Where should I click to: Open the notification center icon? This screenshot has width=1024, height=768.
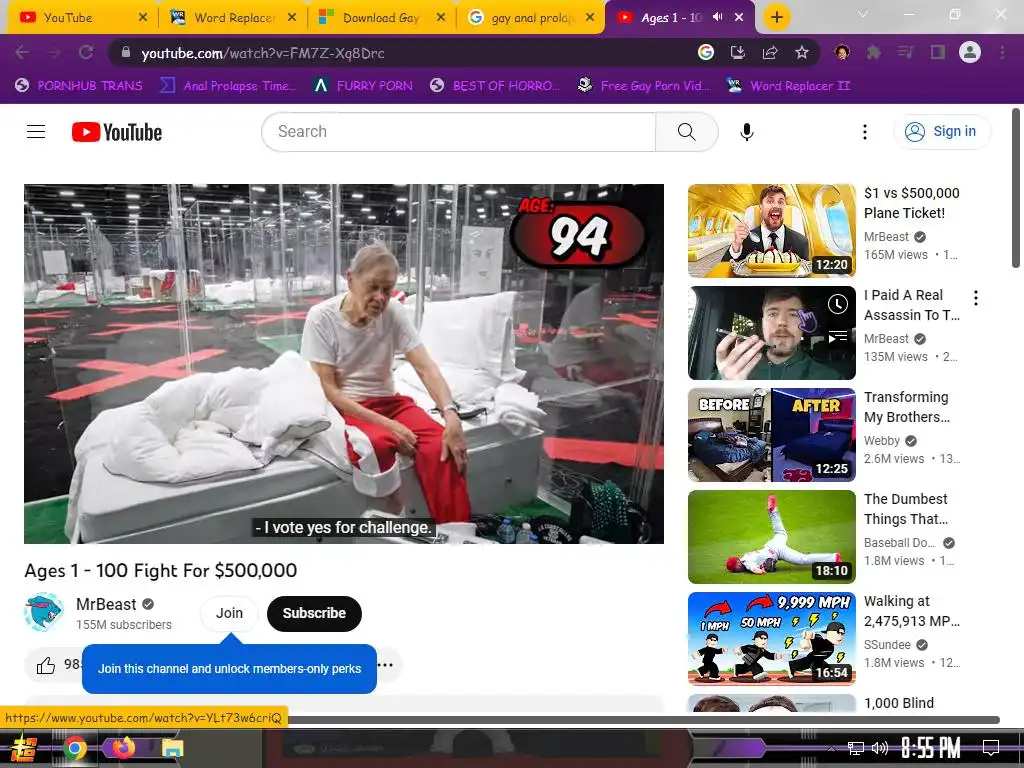click(x=991, y=747)
